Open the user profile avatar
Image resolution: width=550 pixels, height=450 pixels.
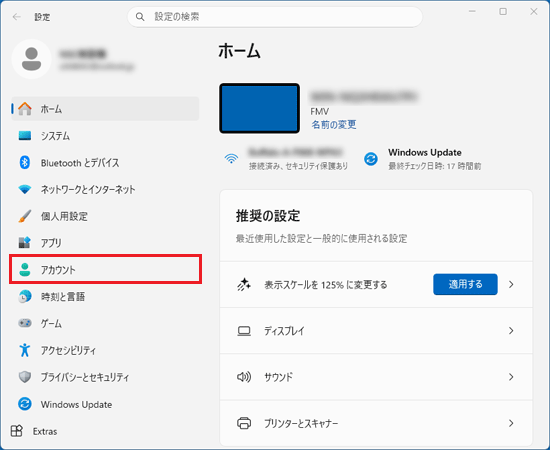coord(32,59)
